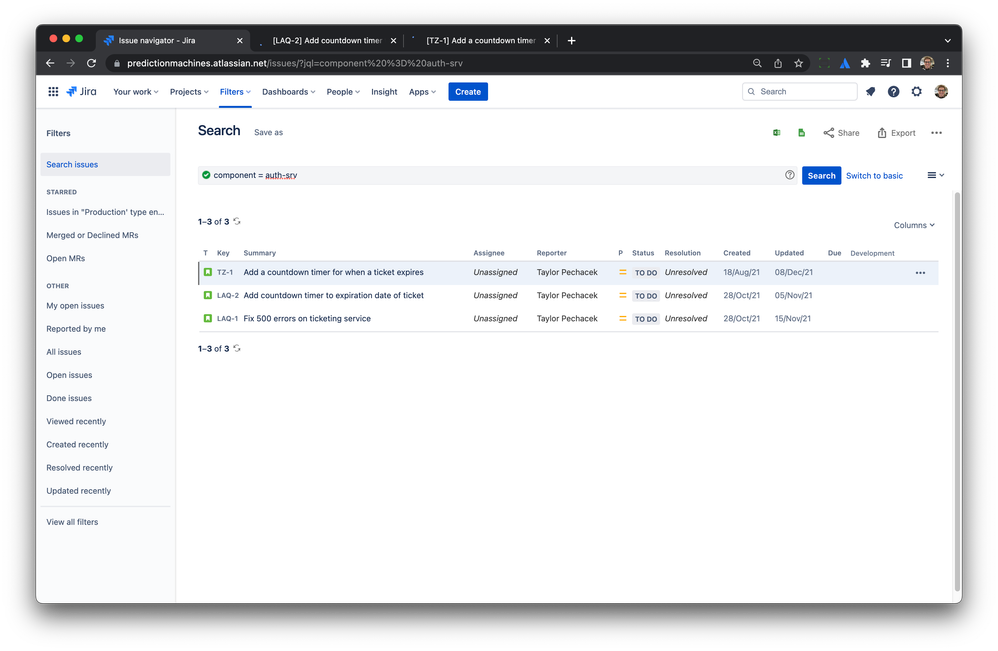Open the Done issues filter
Screen dimensions: 998x651
coord(69,398)
